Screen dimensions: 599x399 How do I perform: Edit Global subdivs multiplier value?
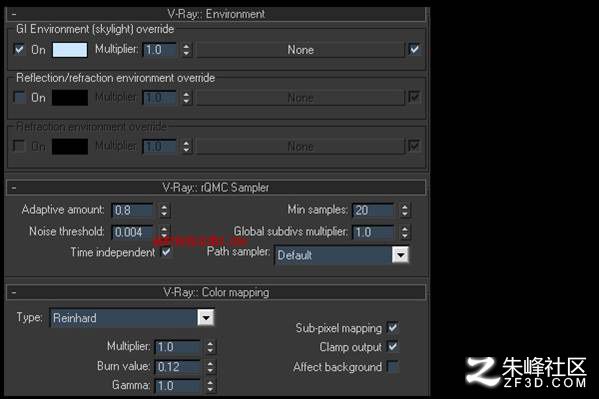pos(373,232)
